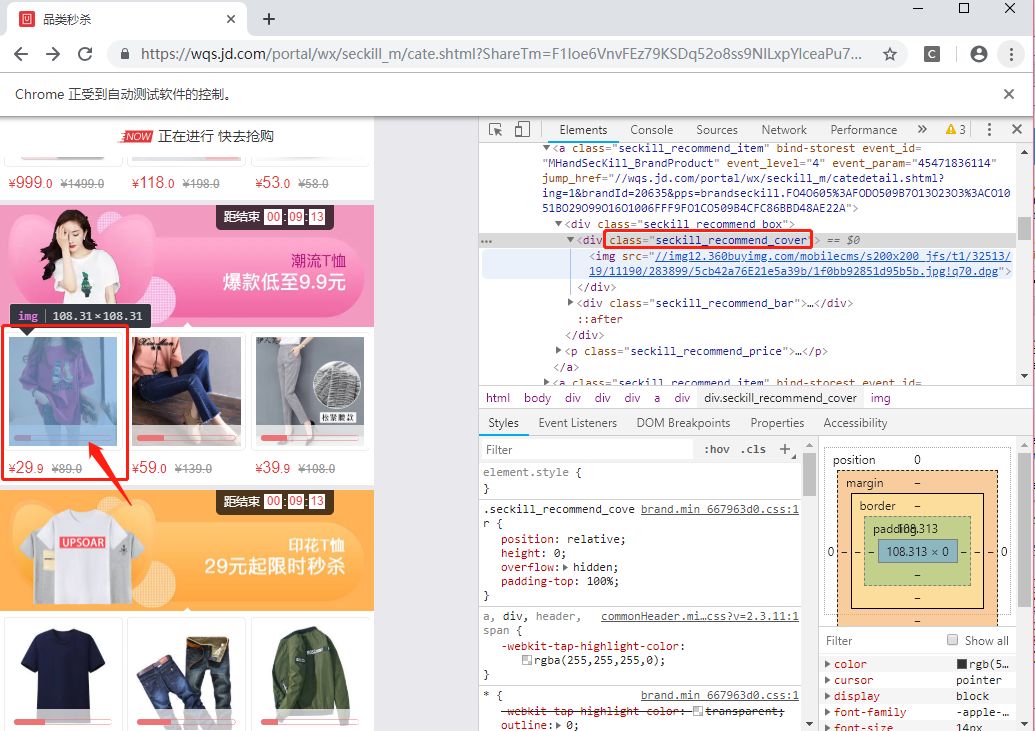Open the Chrome profile avatar menu
The width and height of the screenshot is (1035, 731).
coord(979,54)
